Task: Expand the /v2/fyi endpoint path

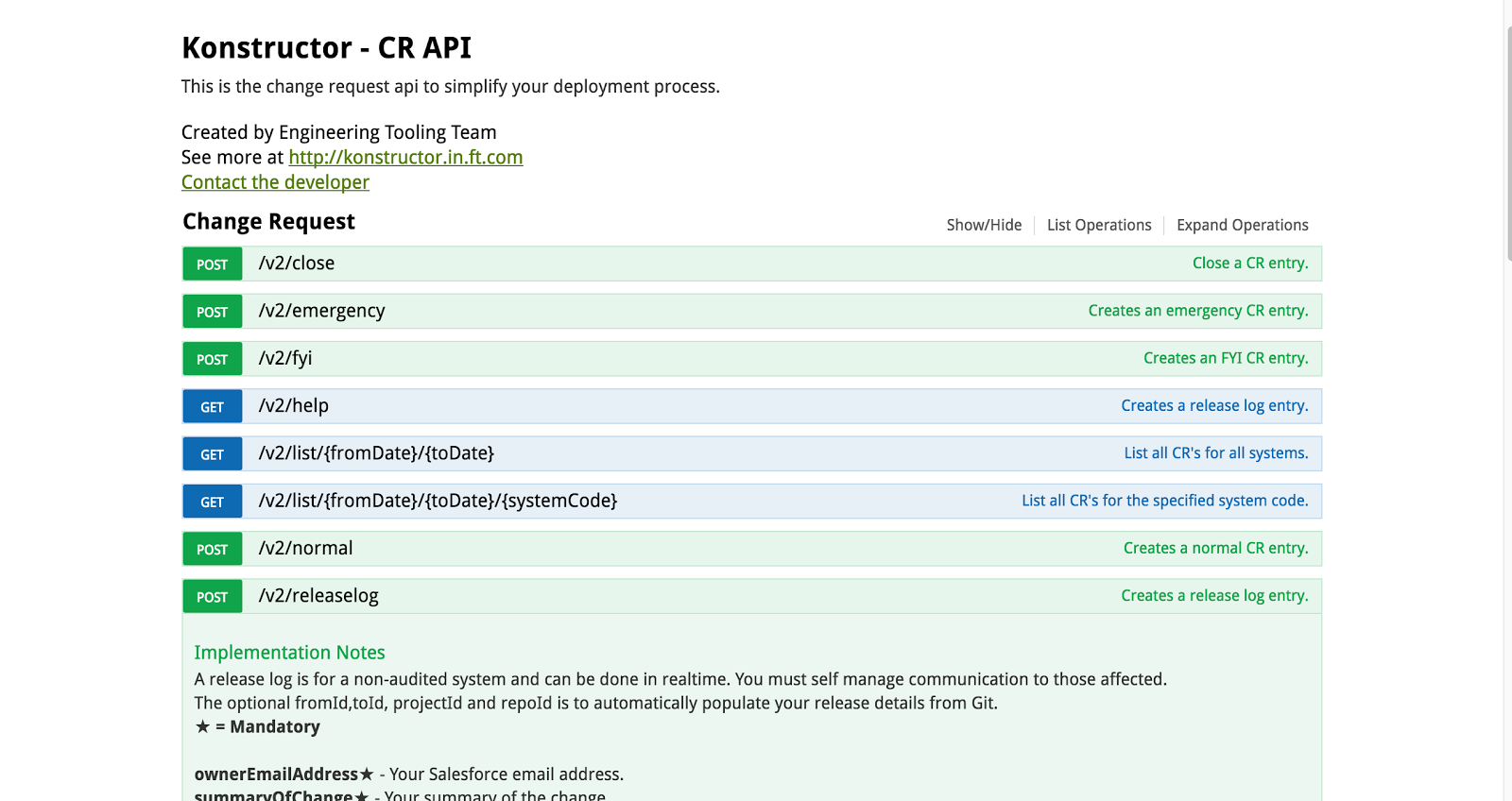Action: pos(285,358)
